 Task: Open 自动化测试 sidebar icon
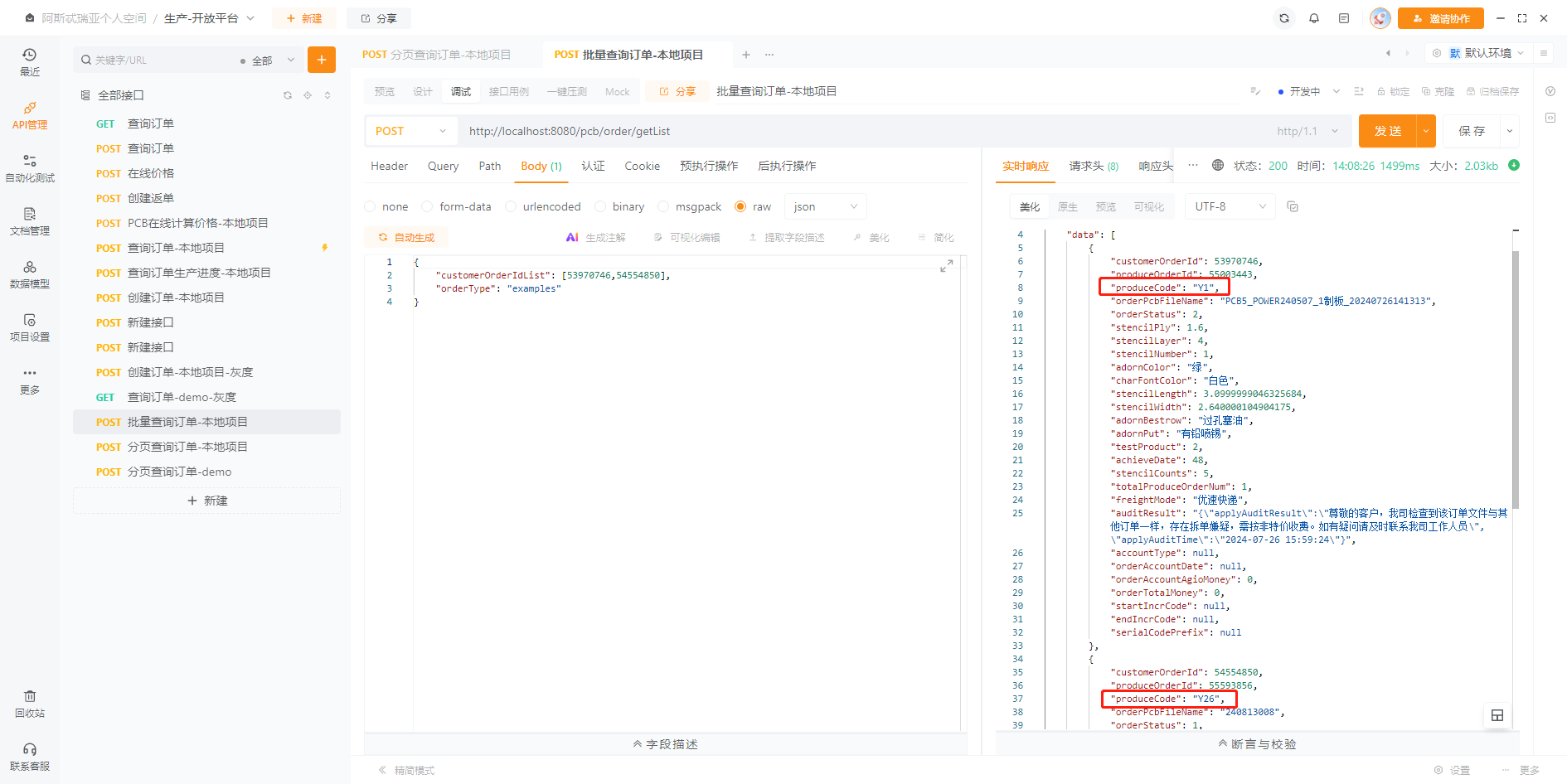pos(30,168)
